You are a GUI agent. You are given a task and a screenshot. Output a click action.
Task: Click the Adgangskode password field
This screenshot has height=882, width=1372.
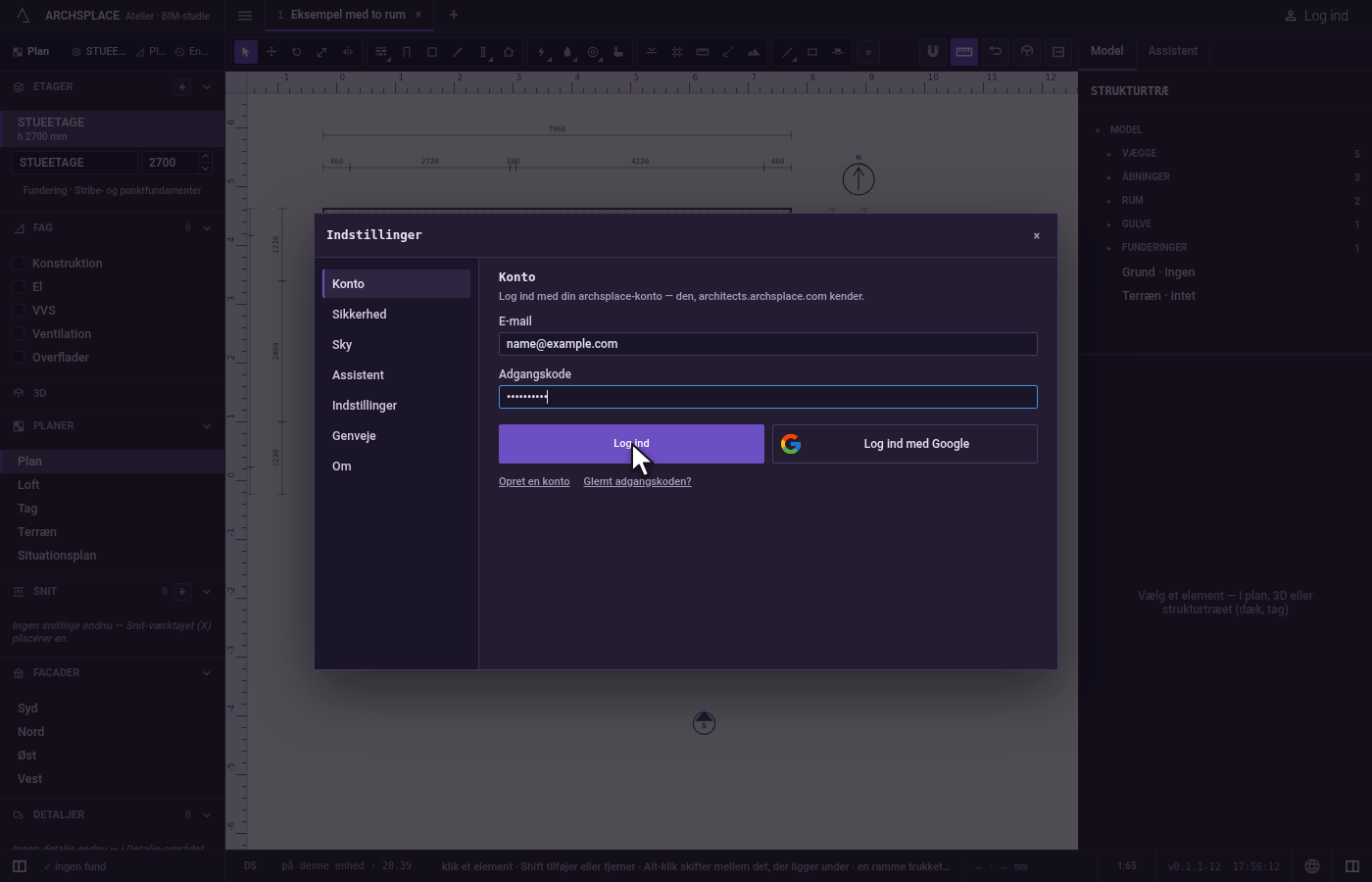pyautogui.click(x=768, y=397)
